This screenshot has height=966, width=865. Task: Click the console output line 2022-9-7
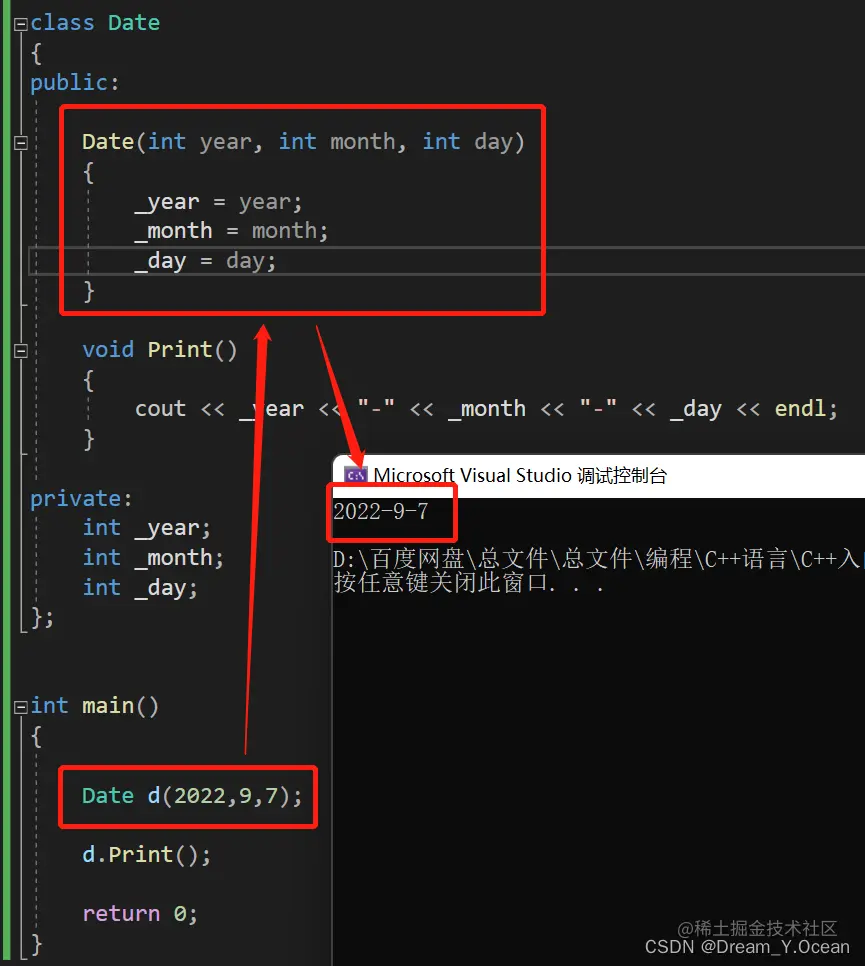(x=381, y=511)
